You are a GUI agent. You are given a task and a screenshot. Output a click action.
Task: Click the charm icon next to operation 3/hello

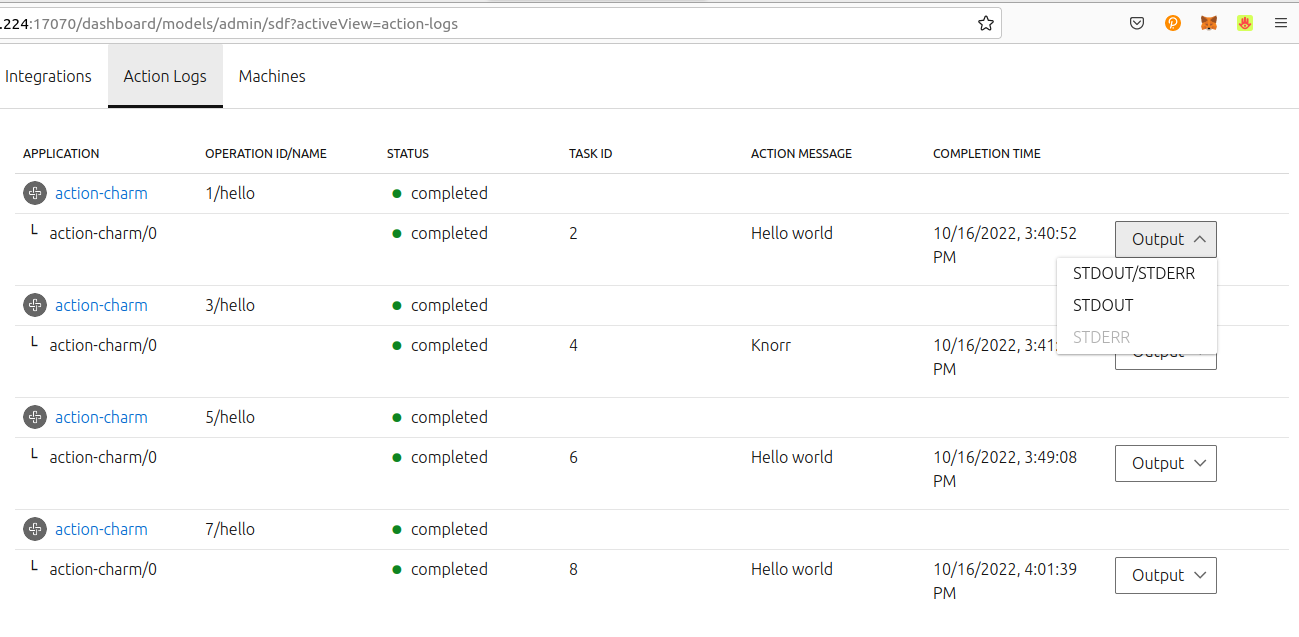pyautogui.click(x=34, y=305)
